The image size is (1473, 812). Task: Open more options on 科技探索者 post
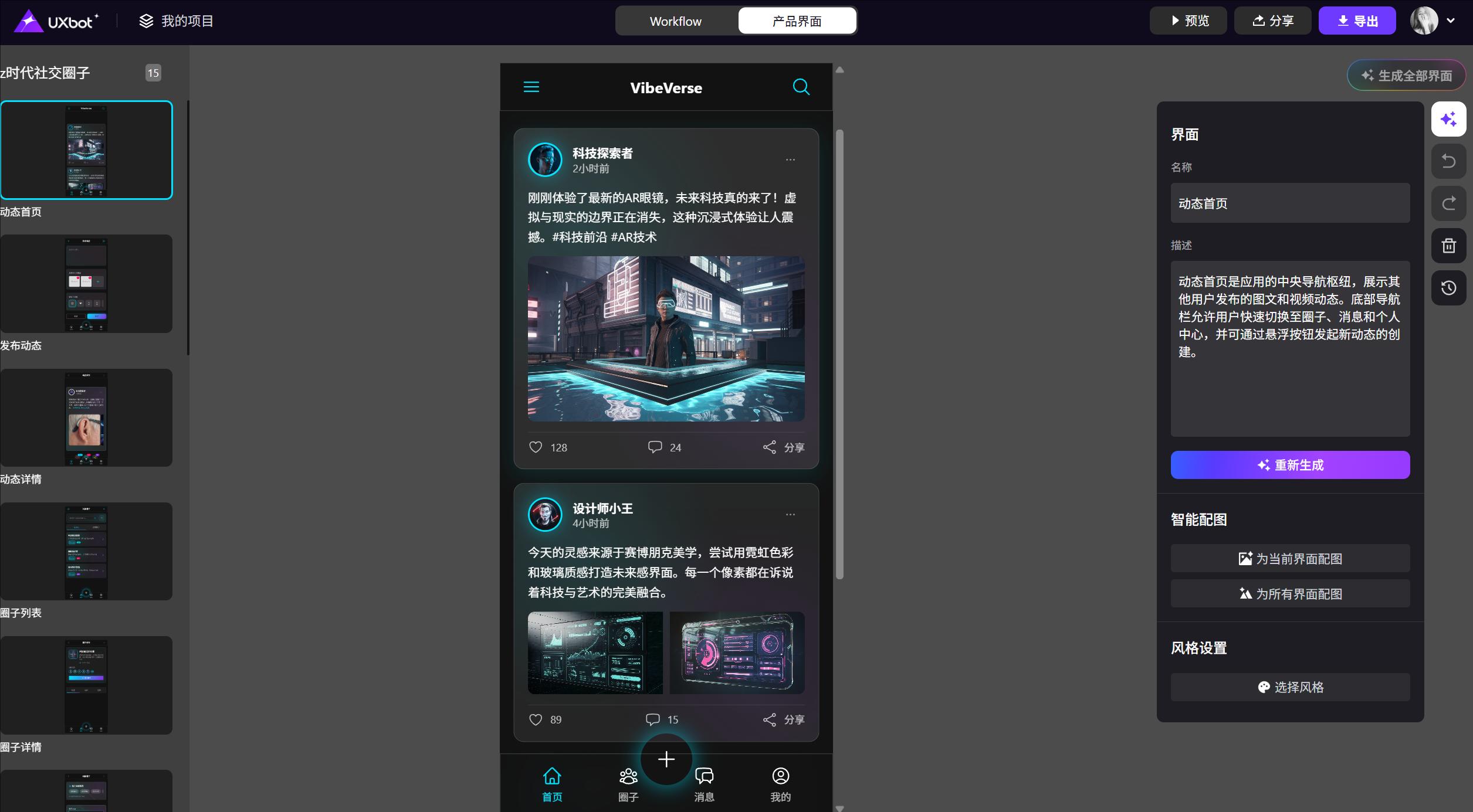click(790, 159)
